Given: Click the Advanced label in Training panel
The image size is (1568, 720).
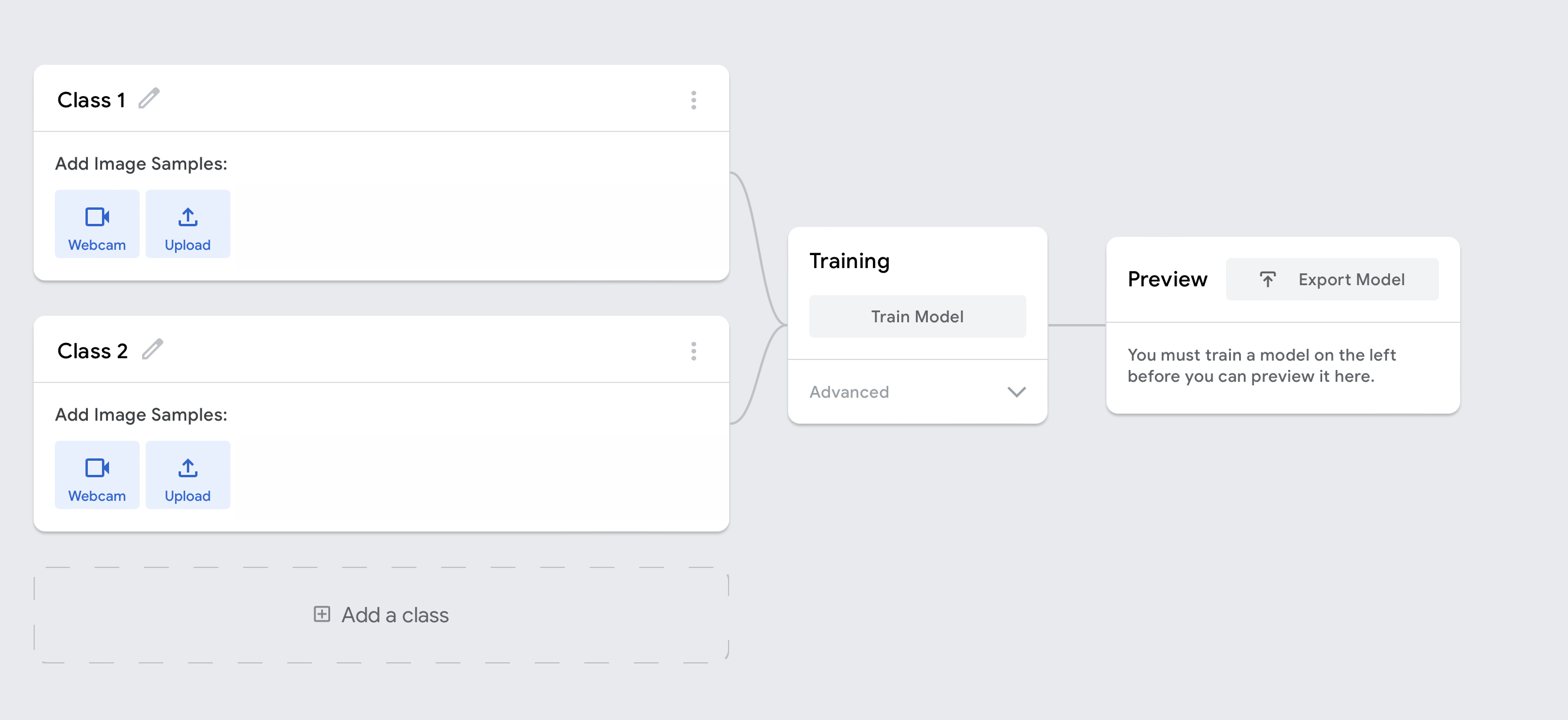Looking at the screenshot, I should pos(848,392).
